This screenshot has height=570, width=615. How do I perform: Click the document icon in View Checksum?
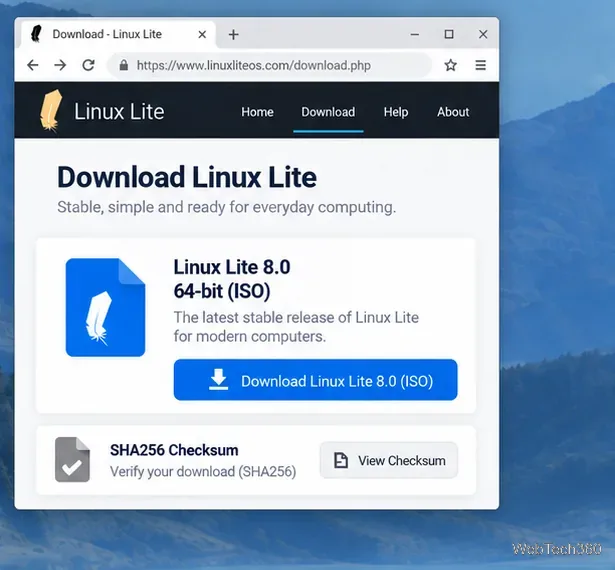click(340, 460)
